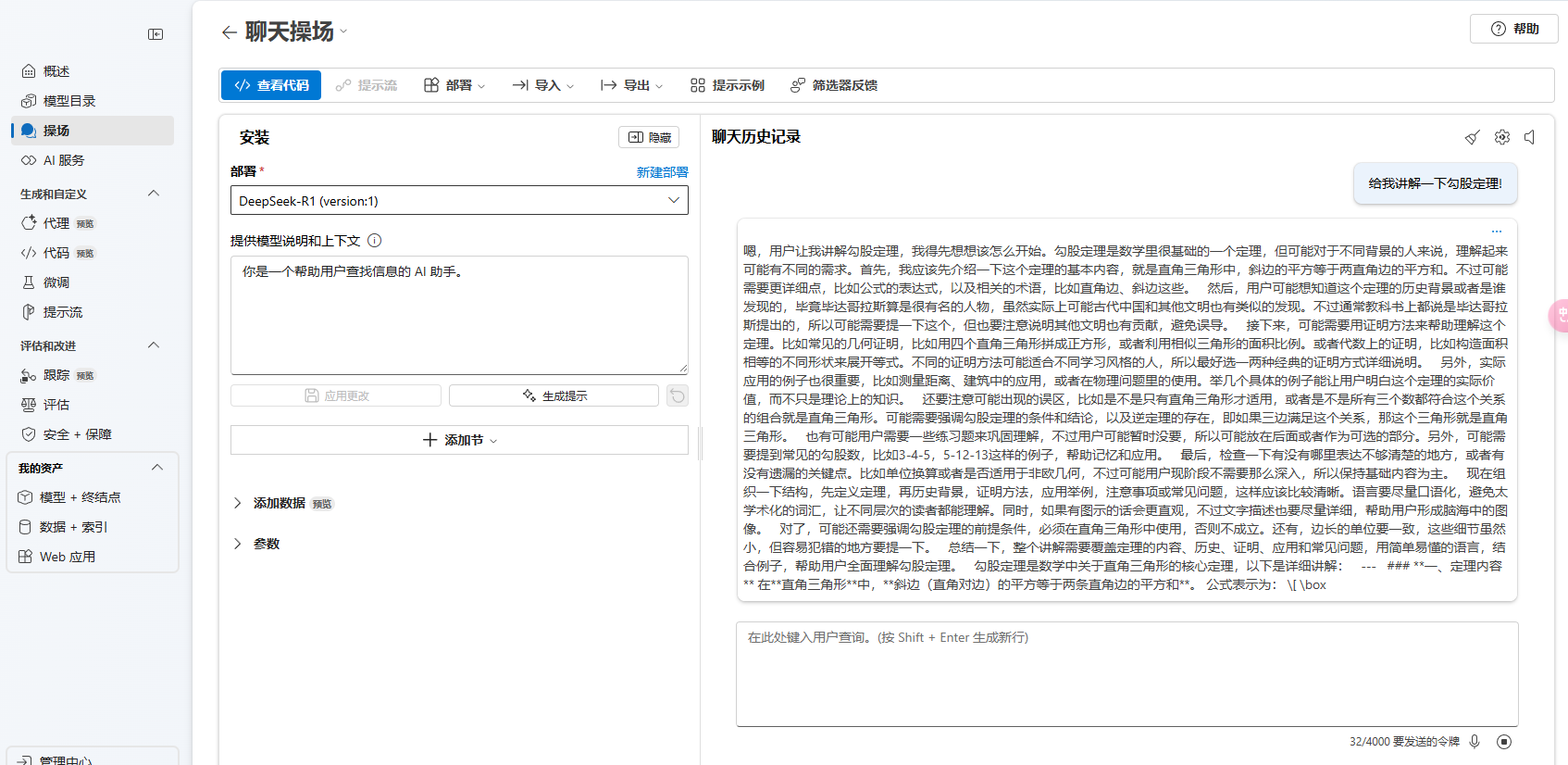Expand the 参数 section
The height and width of the screenshot is (765, 1568).
point(238,544)
